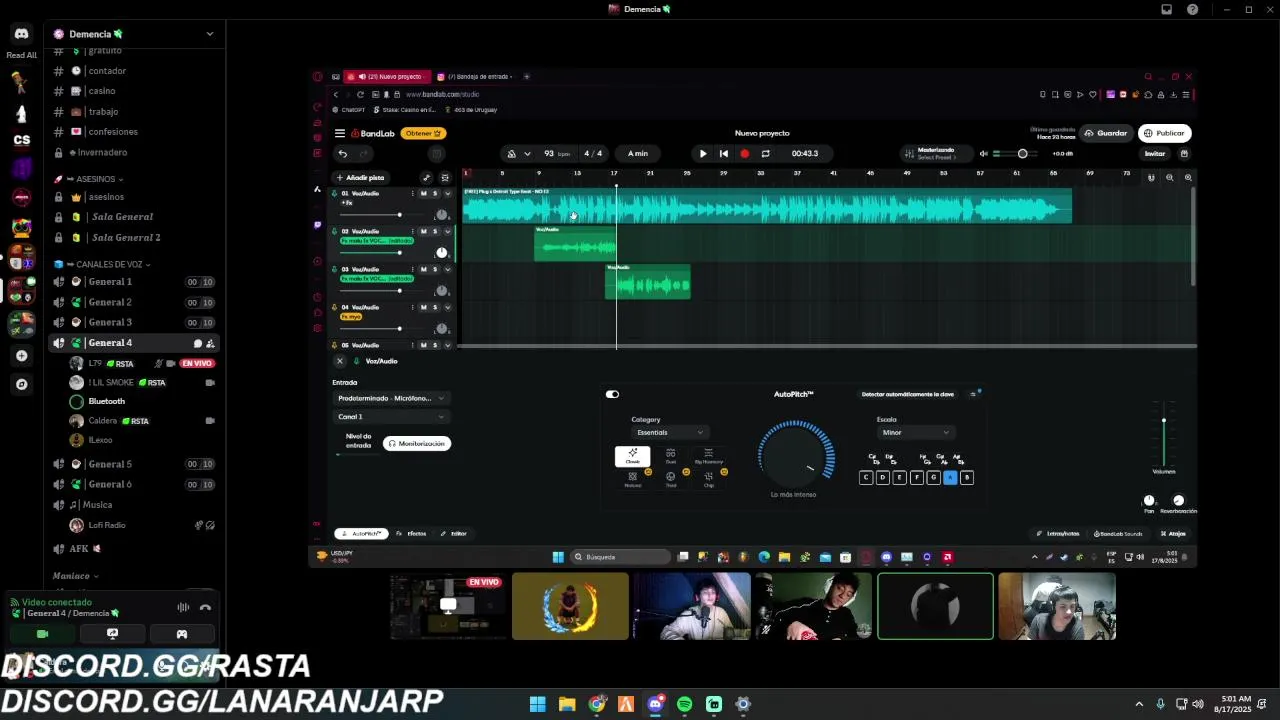Expand track 03 options chevron
Image resolution: width=1280 pixels, height=720 pixels.
coord(447,270)
